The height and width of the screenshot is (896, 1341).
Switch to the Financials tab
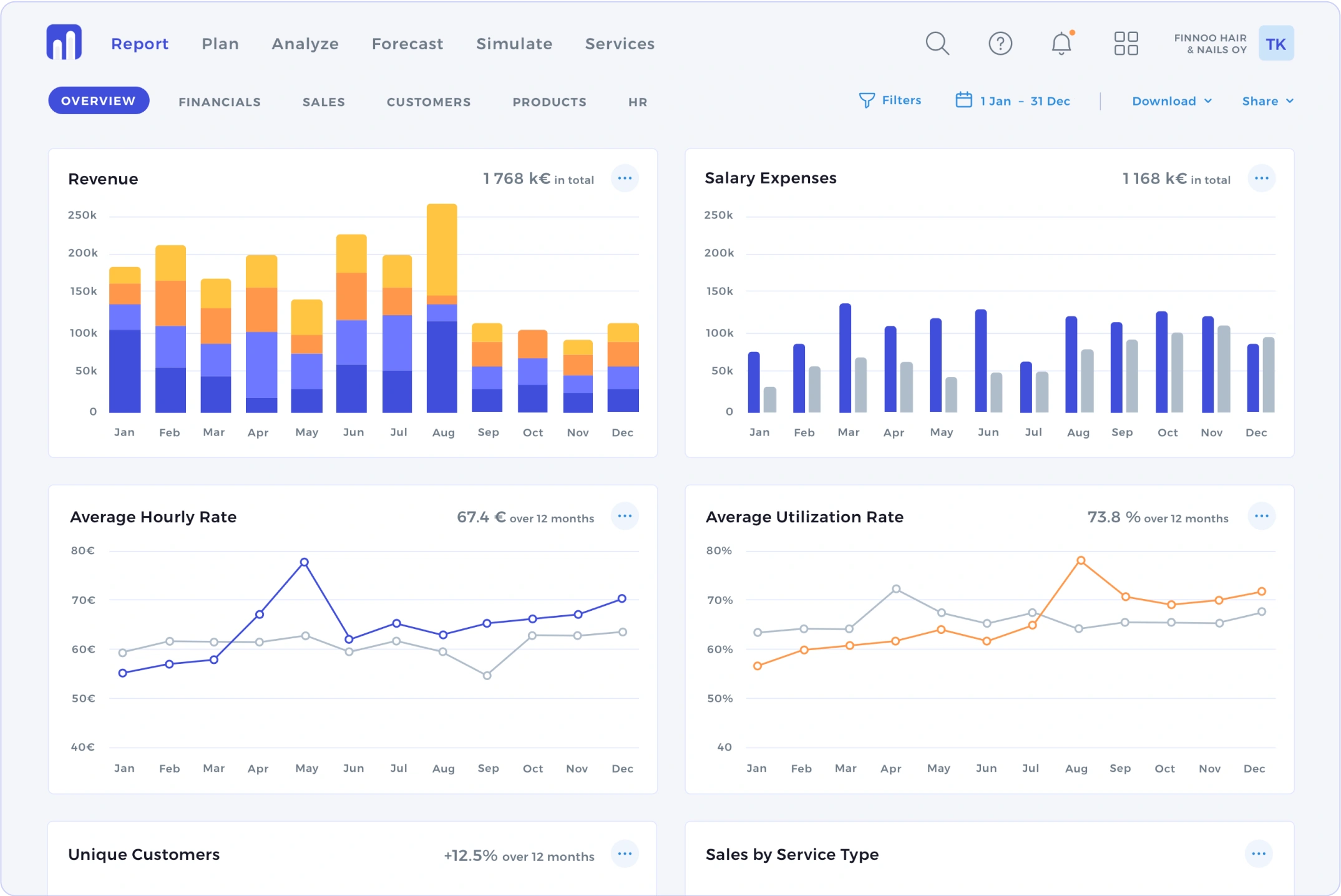[220, 102]
